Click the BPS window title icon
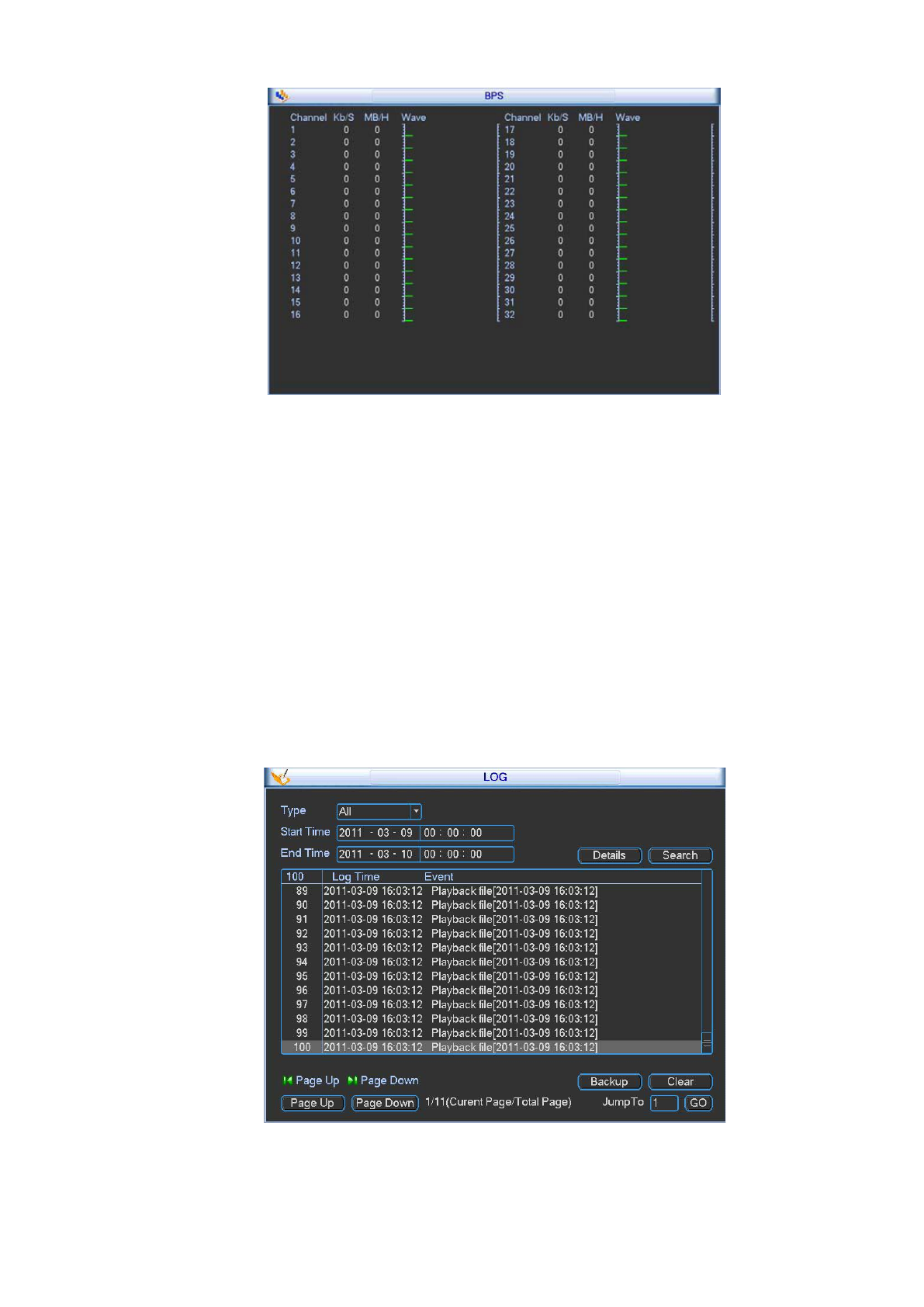The width and height of the screenshot is (924, 1307). (282, 96)
